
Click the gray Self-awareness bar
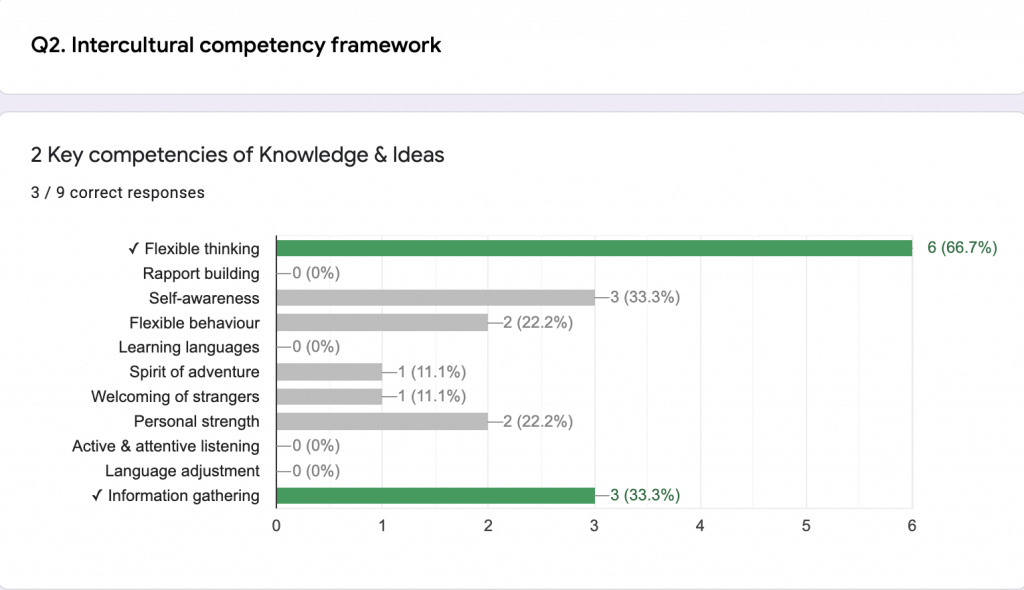[435, 298]
